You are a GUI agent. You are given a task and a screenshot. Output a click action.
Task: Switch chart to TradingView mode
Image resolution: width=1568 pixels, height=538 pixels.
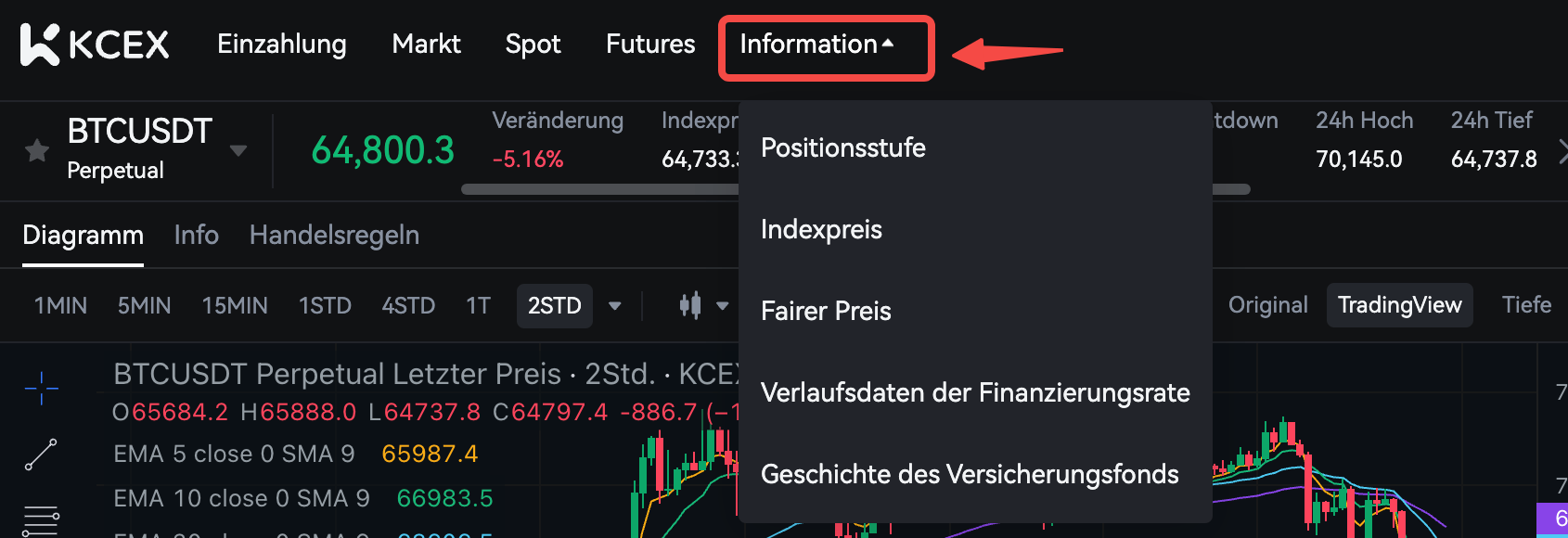(1399, 305)
